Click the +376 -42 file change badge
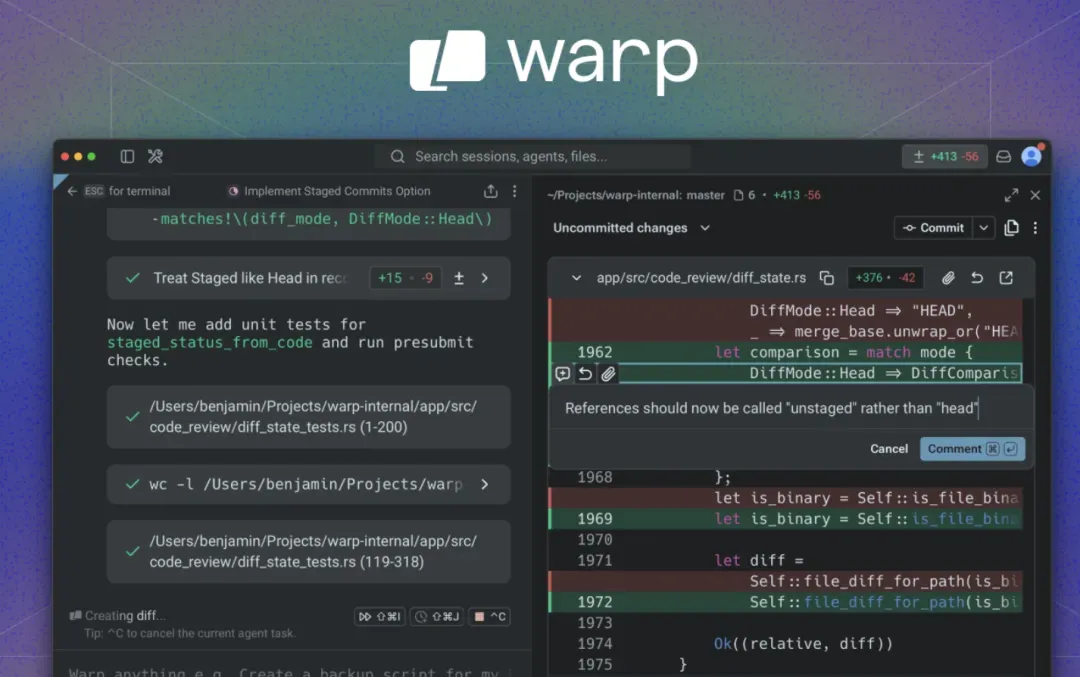This screenshot has width=1080, height=677. coord(885,278)
